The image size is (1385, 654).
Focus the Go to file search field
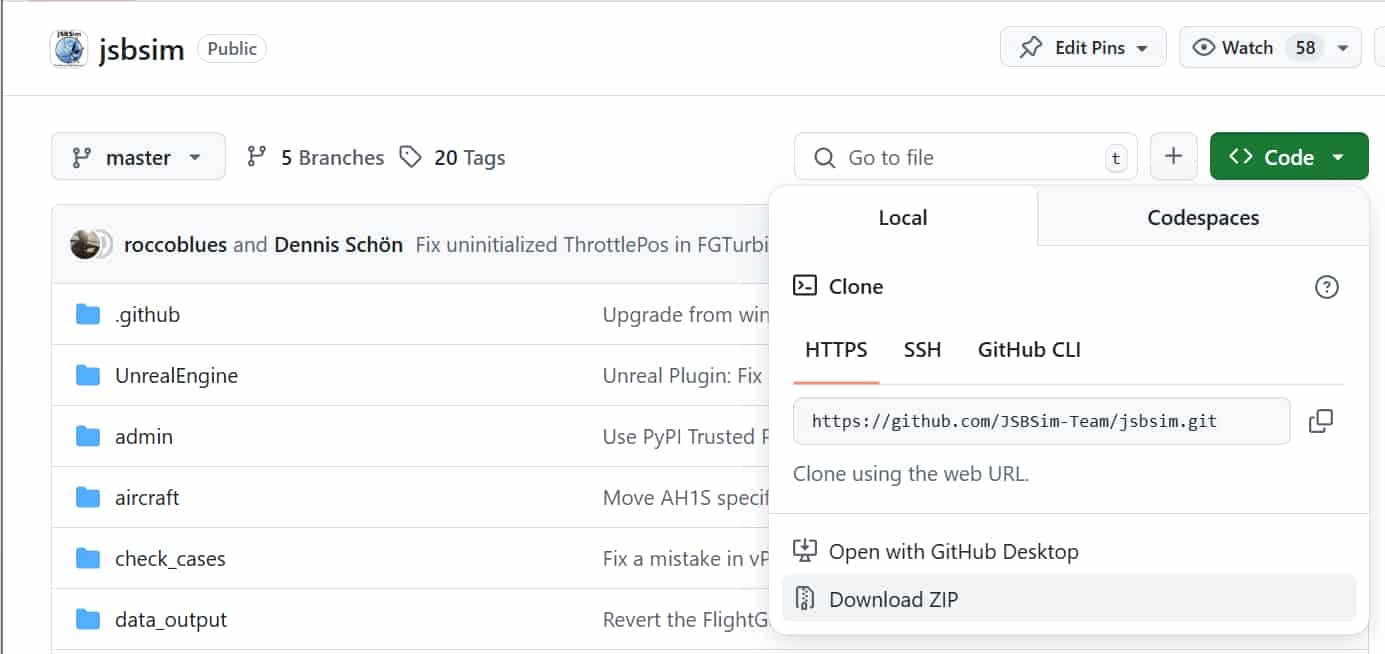pos(966,157)
